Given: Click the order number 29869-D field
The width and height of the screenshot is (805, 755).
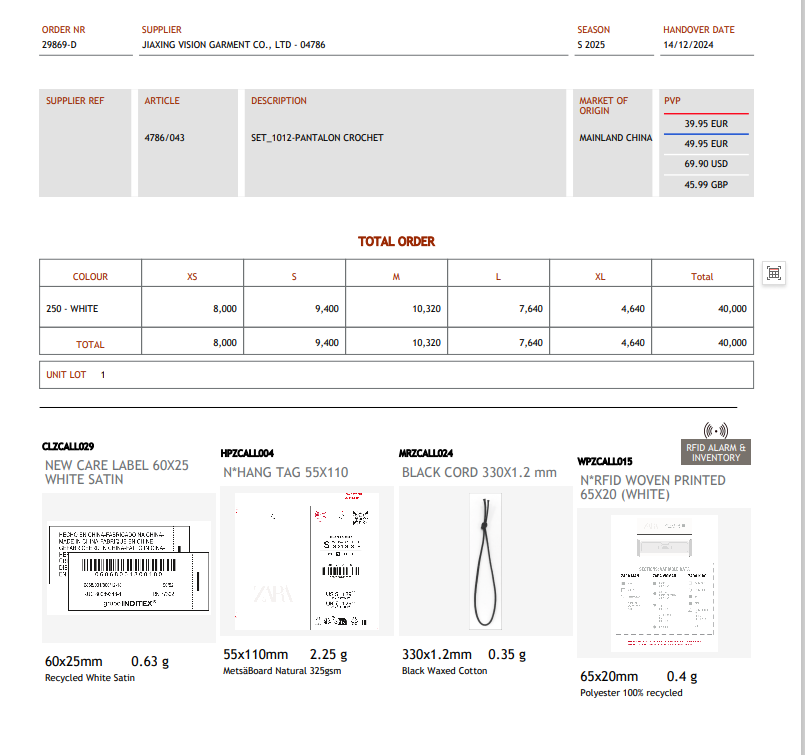Looking at the screenshot, I should pos(59,45).
